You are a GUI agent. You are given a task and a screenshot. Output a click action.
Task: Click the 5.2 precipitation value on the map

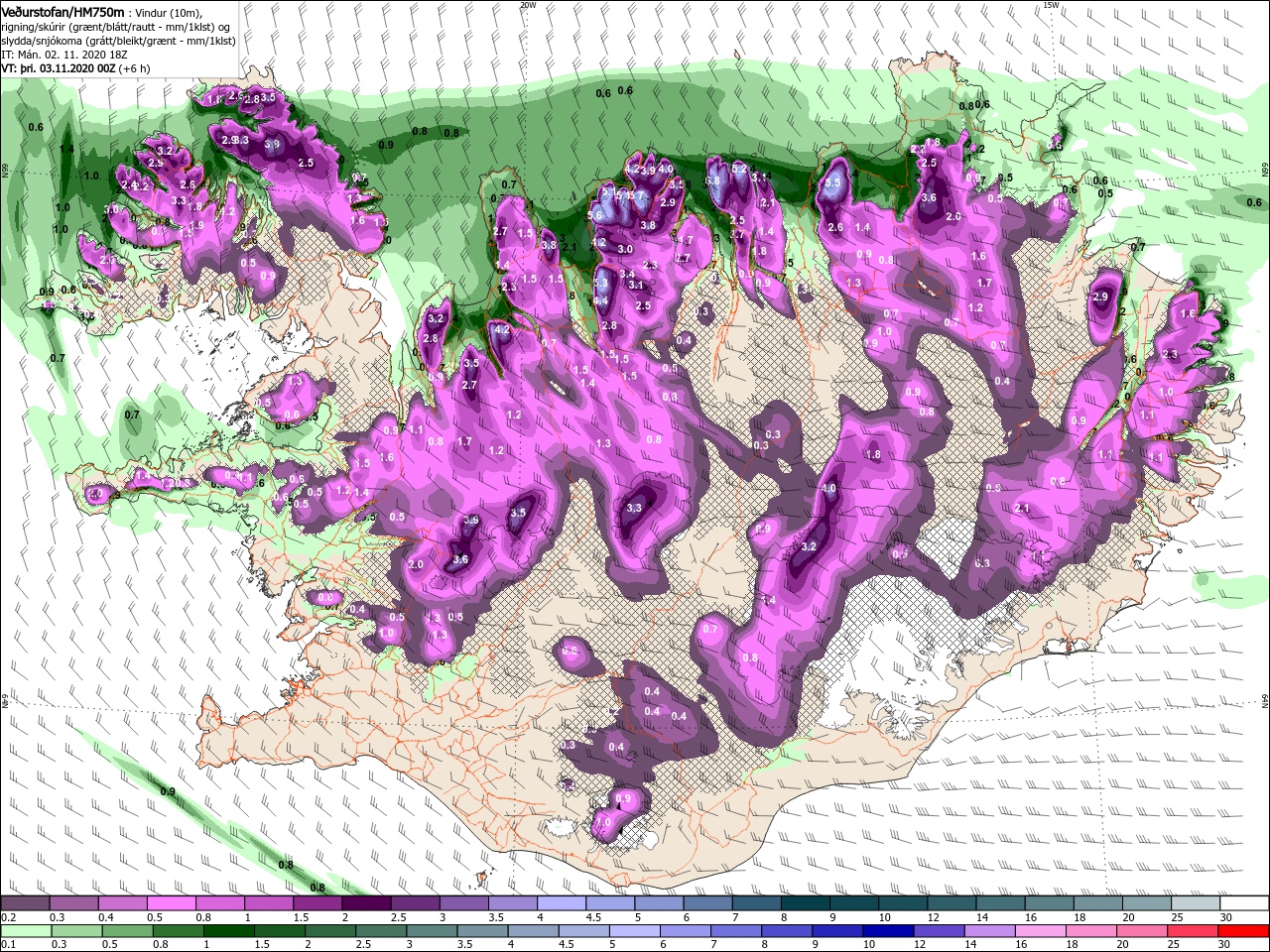pyautogui.click(x=739, y=170)
